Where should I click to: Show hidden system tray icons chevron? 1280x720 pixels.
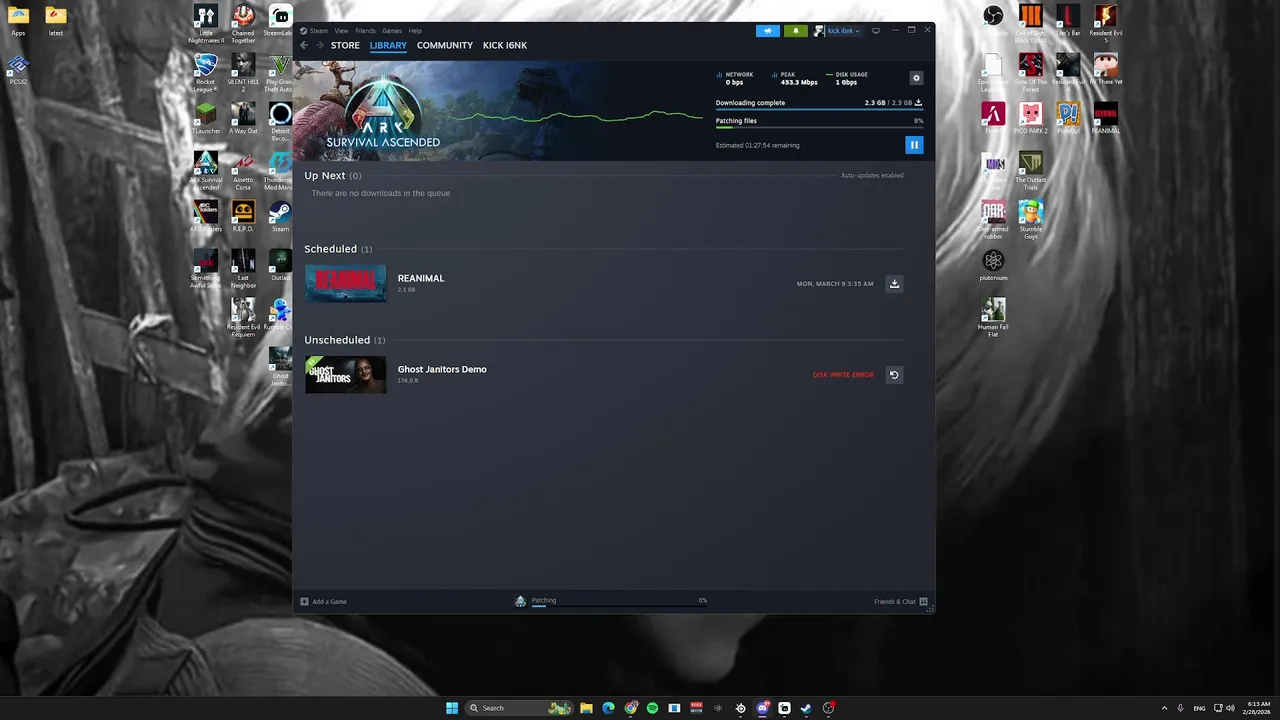(1164, 708)
